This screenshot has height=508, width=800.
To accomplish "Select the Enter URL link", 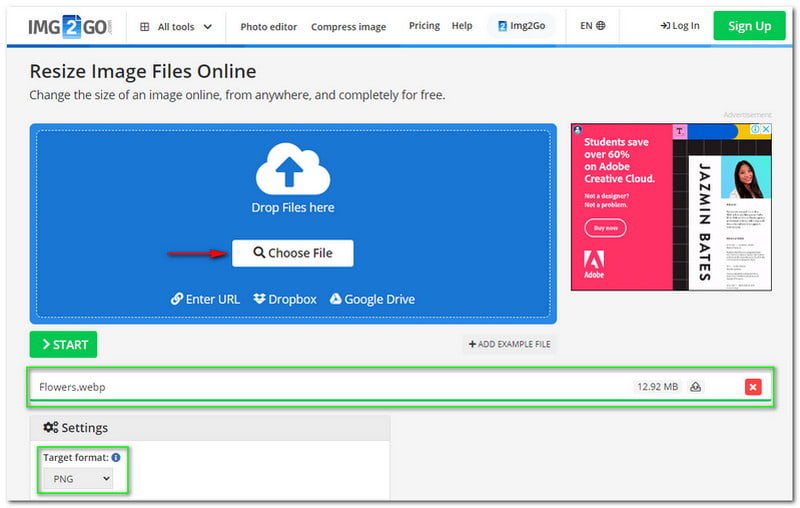I will (x=205, y=299).
